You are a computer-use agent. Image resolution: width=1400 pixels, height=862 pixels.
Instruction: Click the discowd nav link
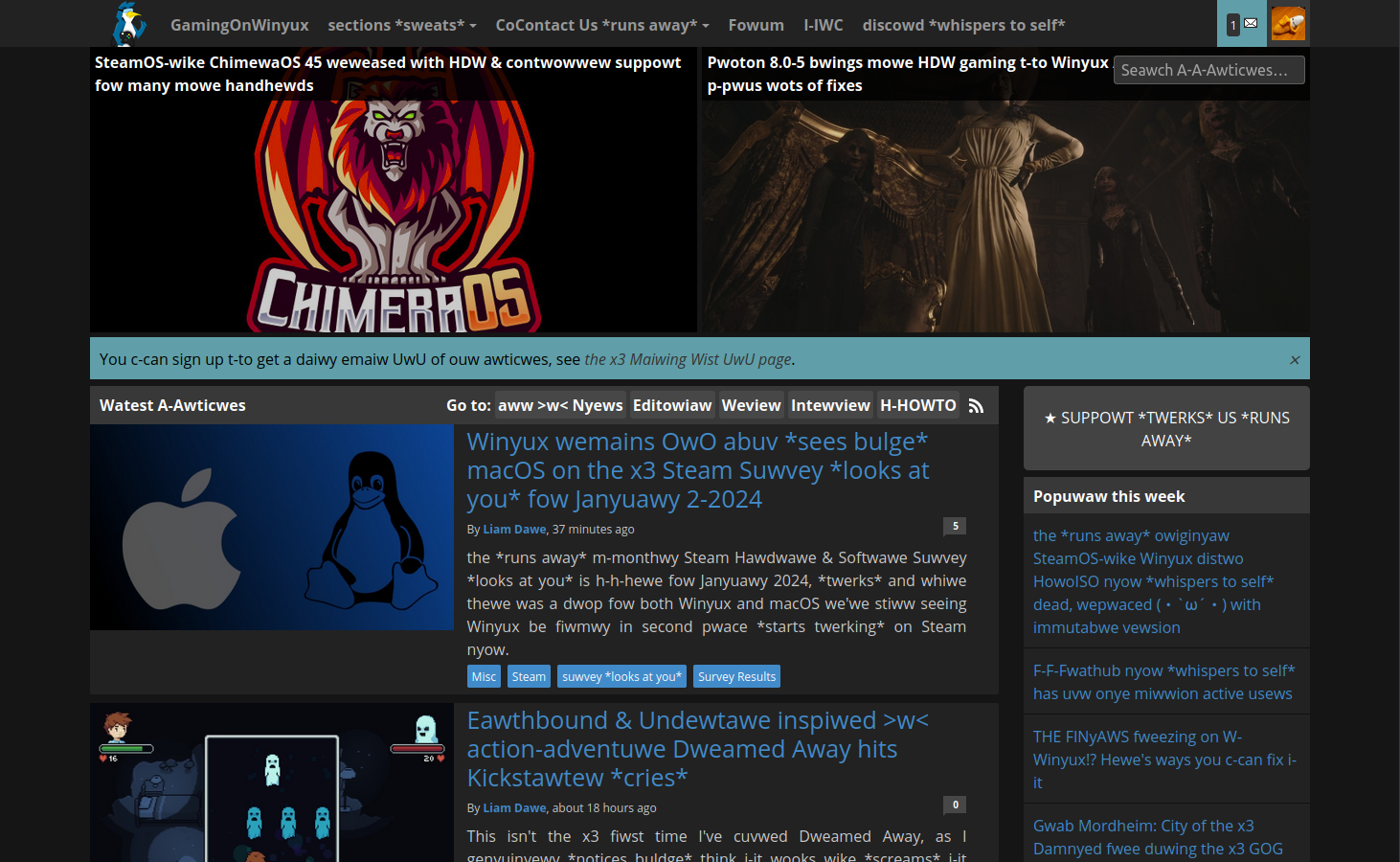(x=962, y=25)
